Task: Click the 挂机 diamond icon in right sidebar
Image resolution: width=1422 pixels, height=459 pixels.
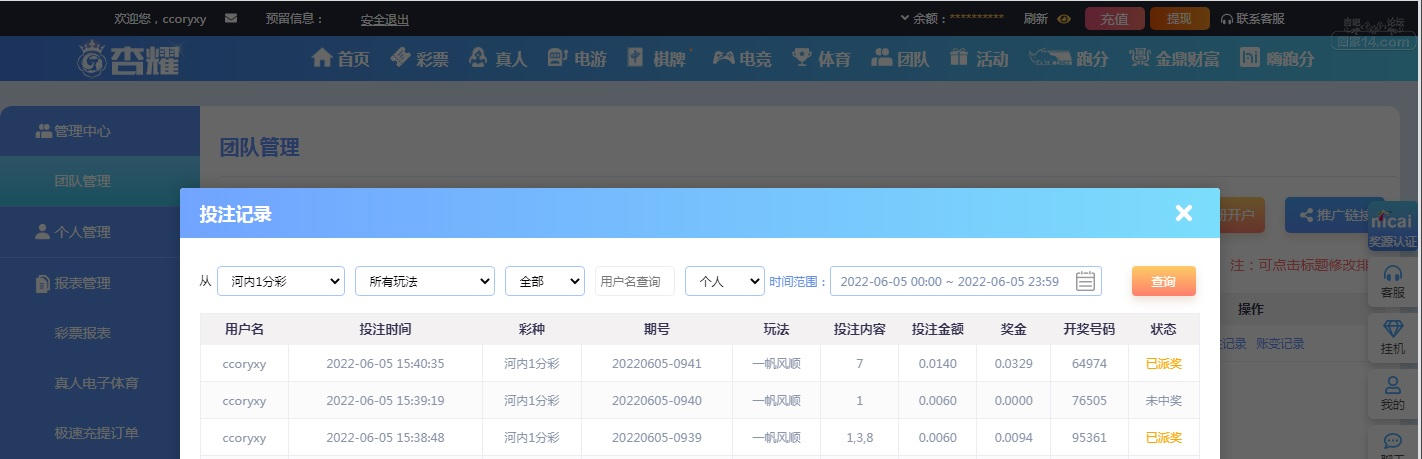Action: coord(1392,337)
